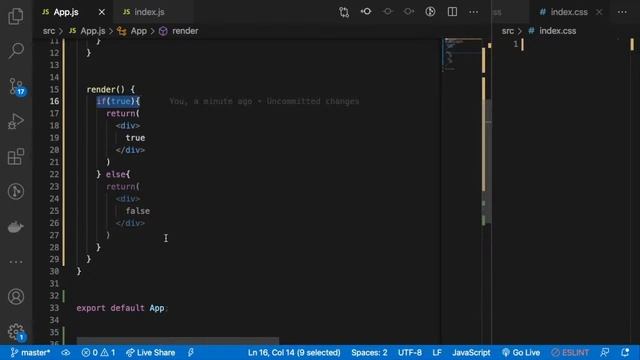Click the compare changes icon in editor toolbar
The height and width of the screenshot is (360, 640).
pos(344,12)
